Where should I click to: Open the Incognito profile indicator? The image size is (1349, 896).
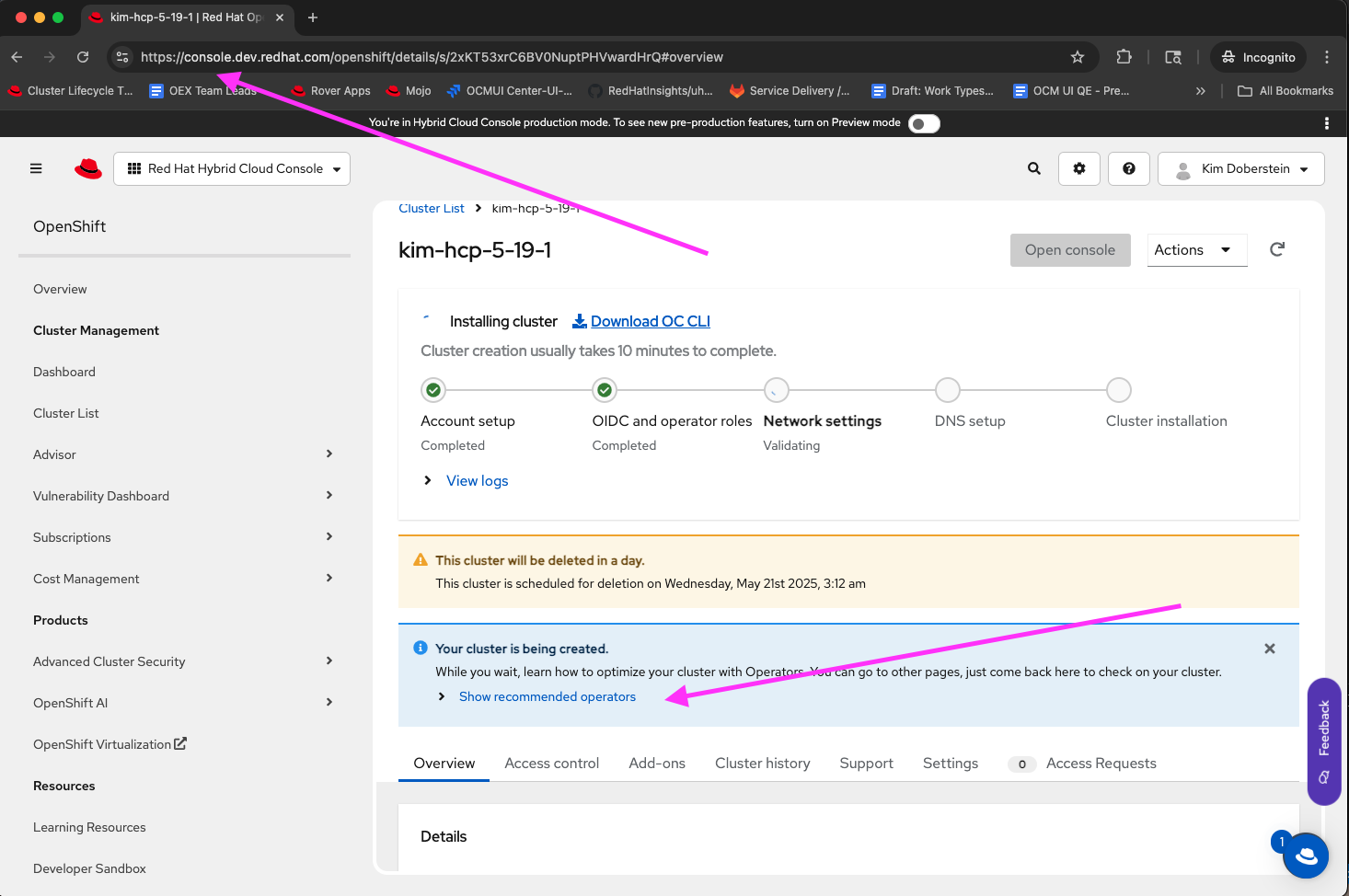[1258, 57]
